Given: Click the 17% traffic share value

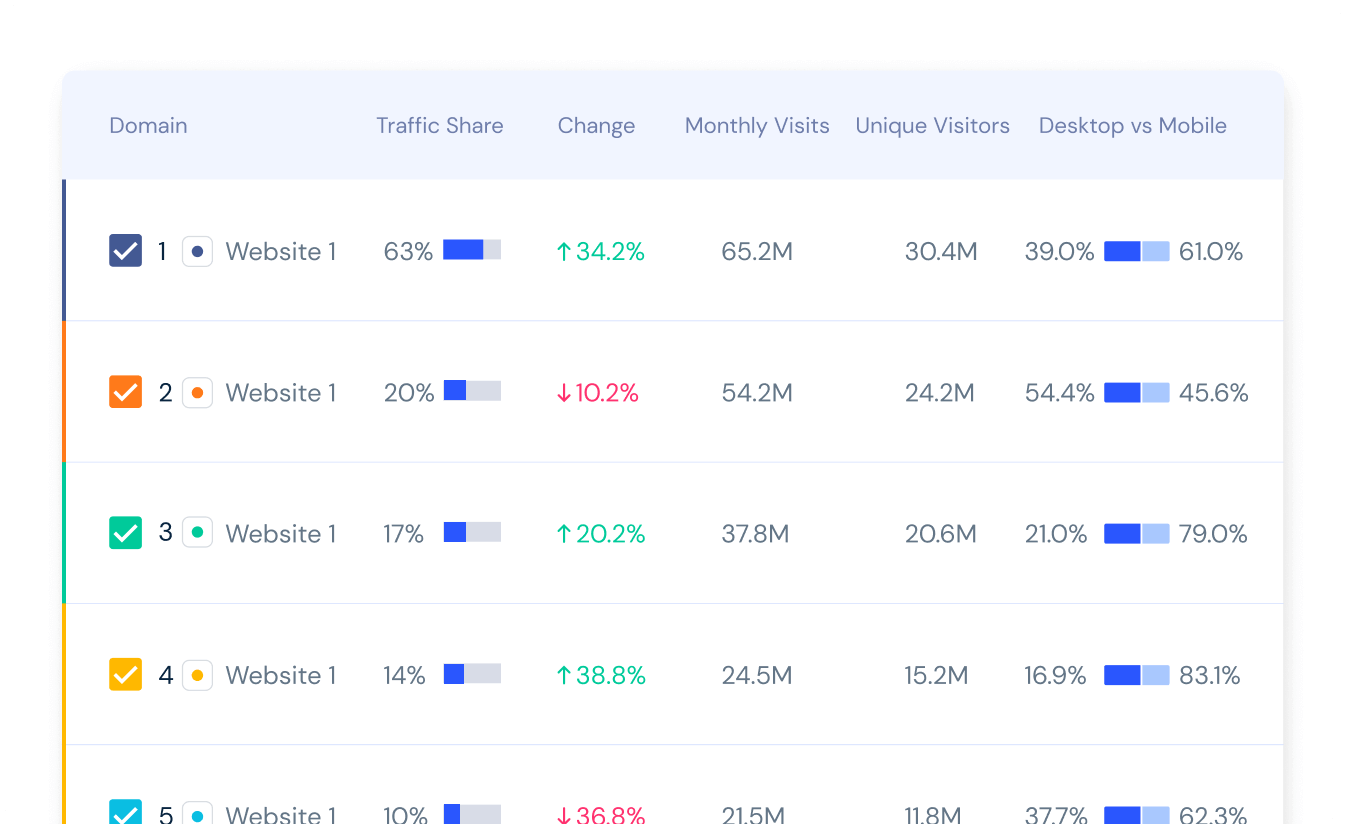Looking at the screenshot, I should pyautogui.click(x=404, y=534).
